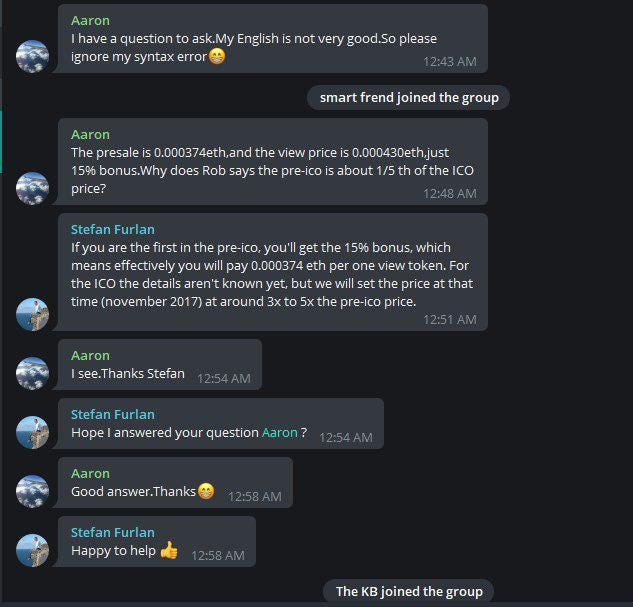Image resolution: width=633 pixels, height=607 pixels.
Task: Click "The KB joined the group" notice
Action: (x=409, y=591)
